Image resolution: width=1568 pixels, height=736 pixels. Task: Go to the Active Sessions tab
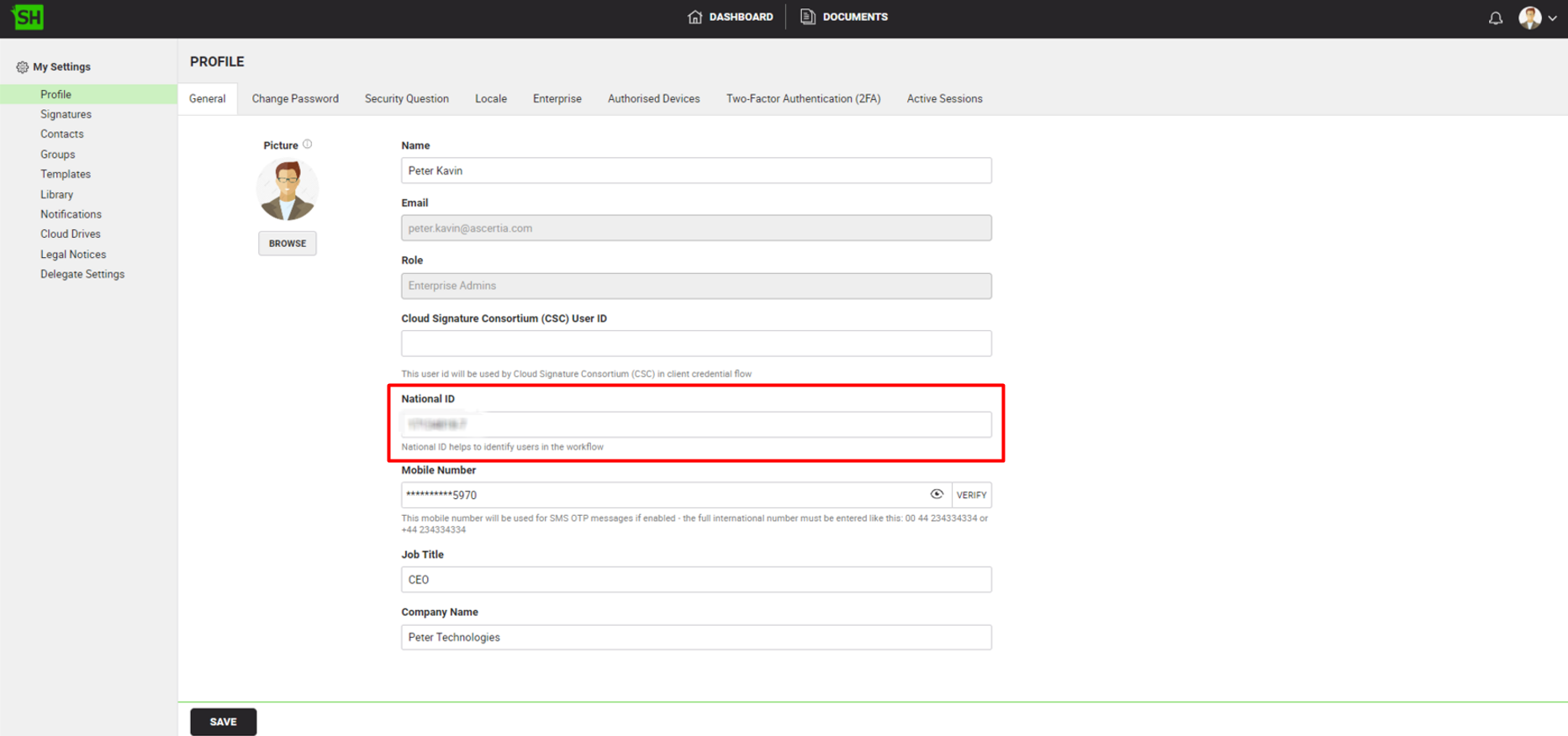pos(944,99)
